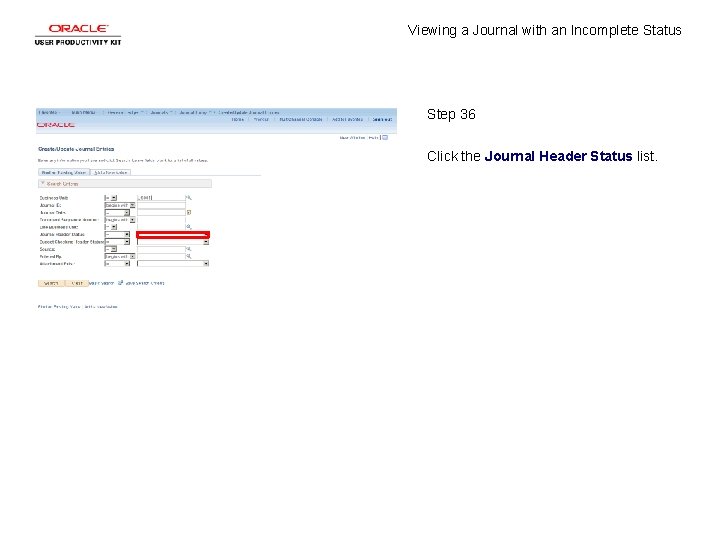Click the Clear button
This screenshot has height=540, width=720.
point(77,283)
